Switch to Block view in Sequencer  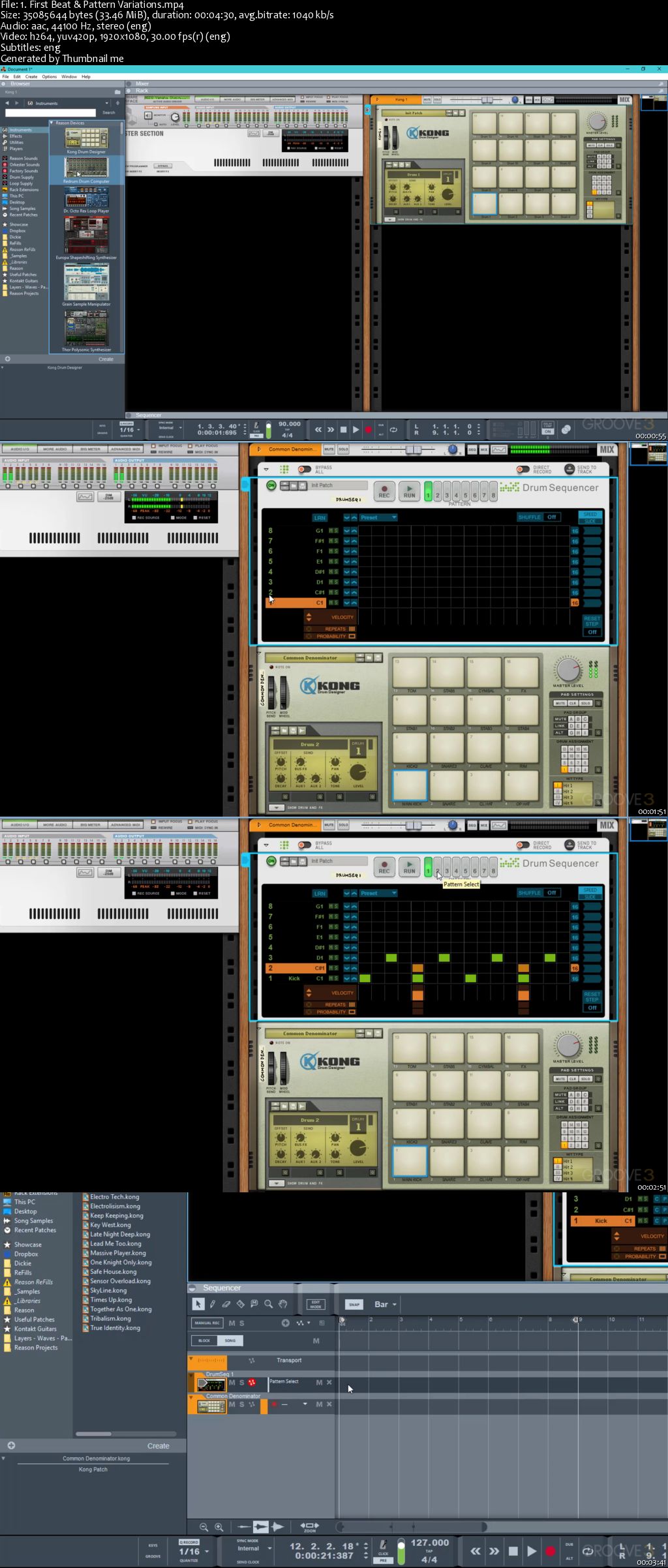[x=204, y=1340]
